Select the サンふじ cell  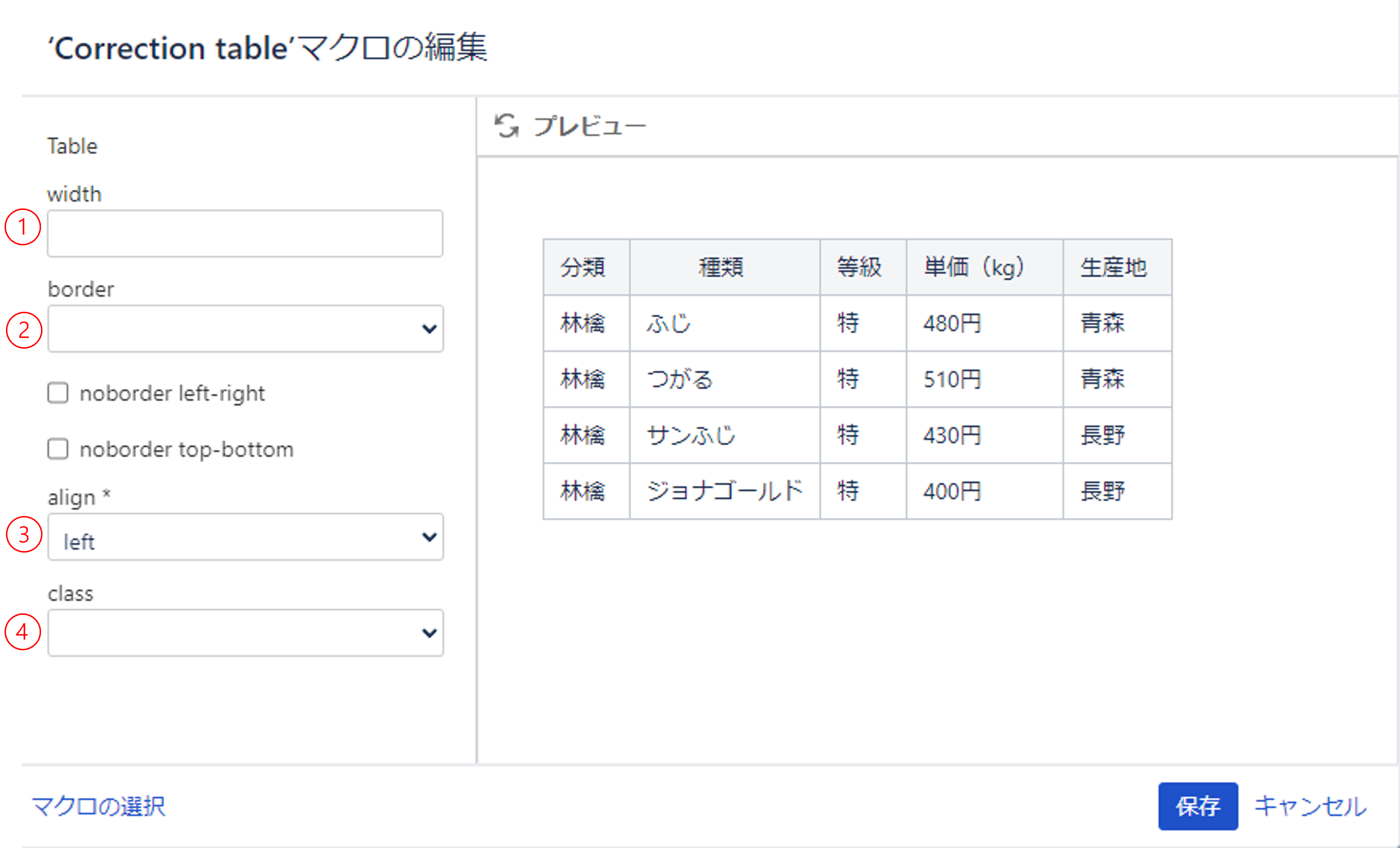pyautogui.click(x=724, y=435)
